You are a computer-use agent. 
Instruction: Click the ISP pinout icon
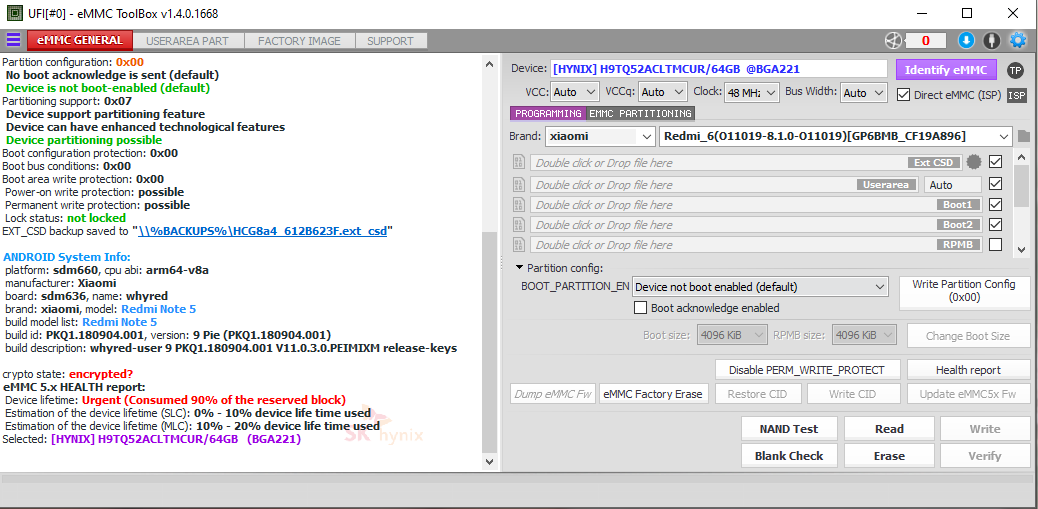pos(1017,95)
